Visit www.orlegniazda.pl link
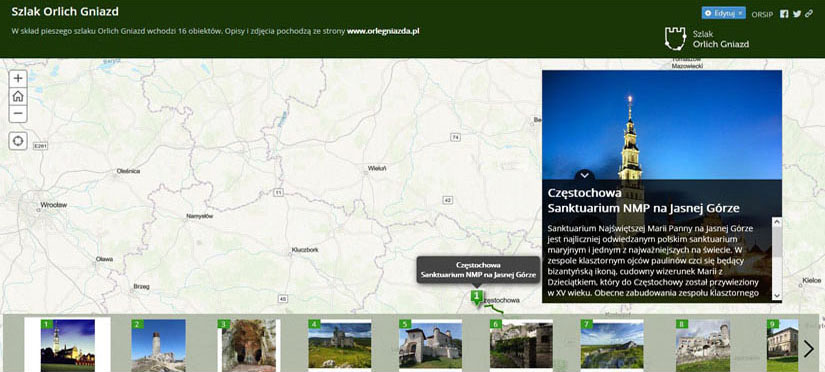This screenshot has height=372, width=825. pos(383,31)
